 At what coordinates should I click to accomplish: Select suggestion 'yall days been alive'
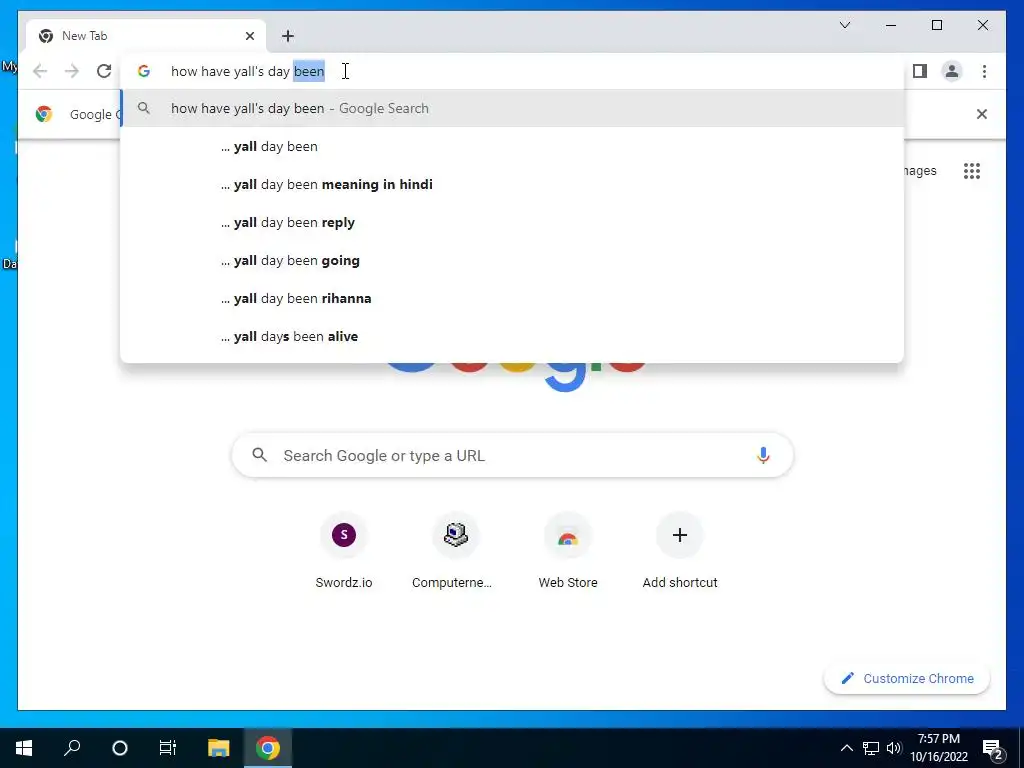click(x=513, y=336)
